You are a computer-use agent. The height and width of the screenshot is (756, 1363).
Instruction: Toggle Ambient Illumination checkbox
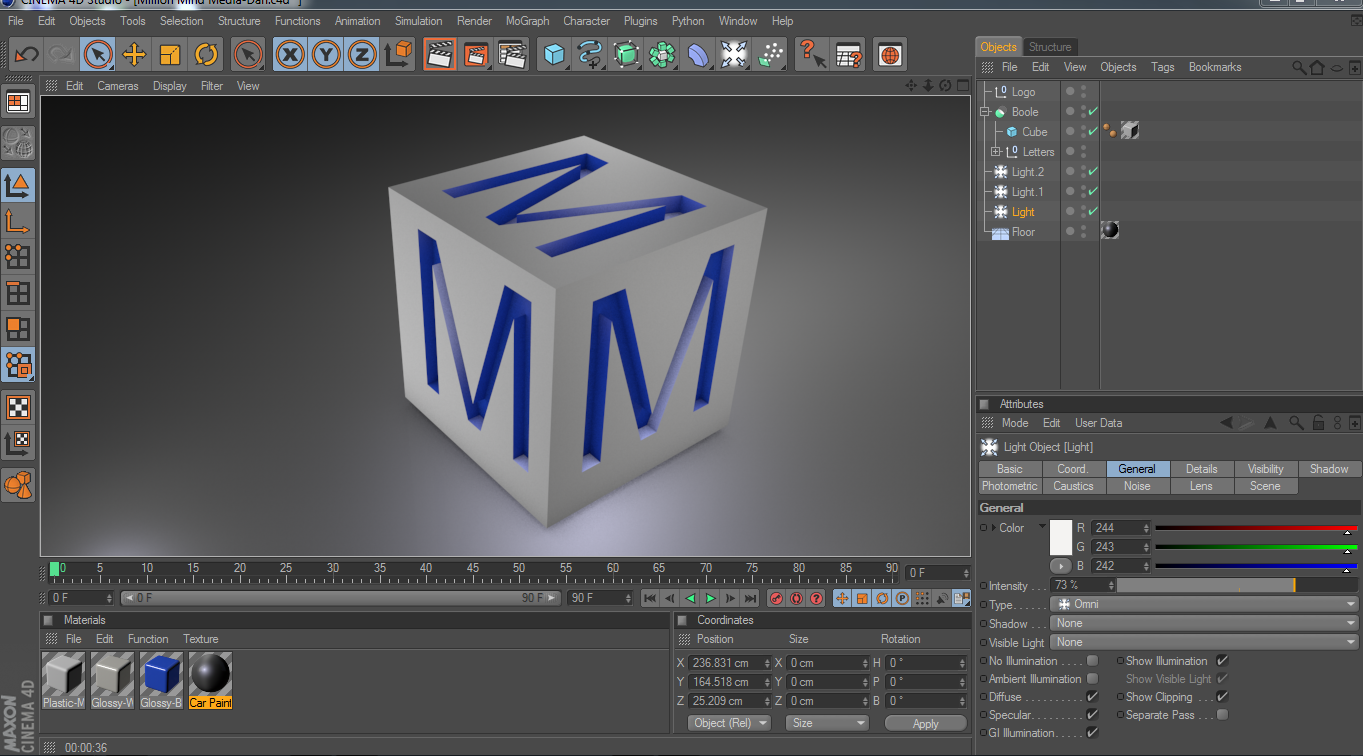click(x=1092, y=679)
